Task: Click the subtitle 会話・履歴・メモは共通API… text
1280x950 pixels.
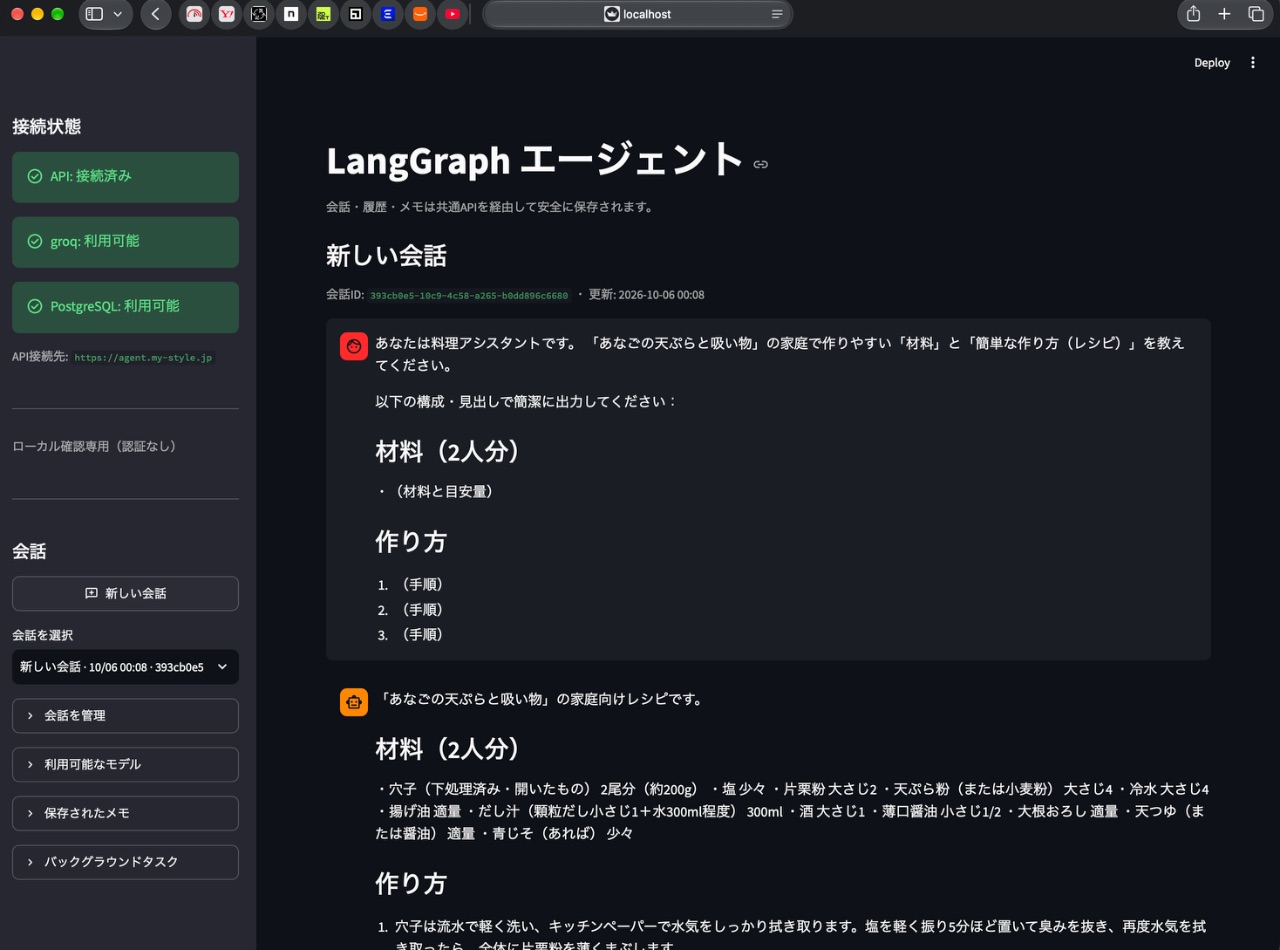Action: 490,207
